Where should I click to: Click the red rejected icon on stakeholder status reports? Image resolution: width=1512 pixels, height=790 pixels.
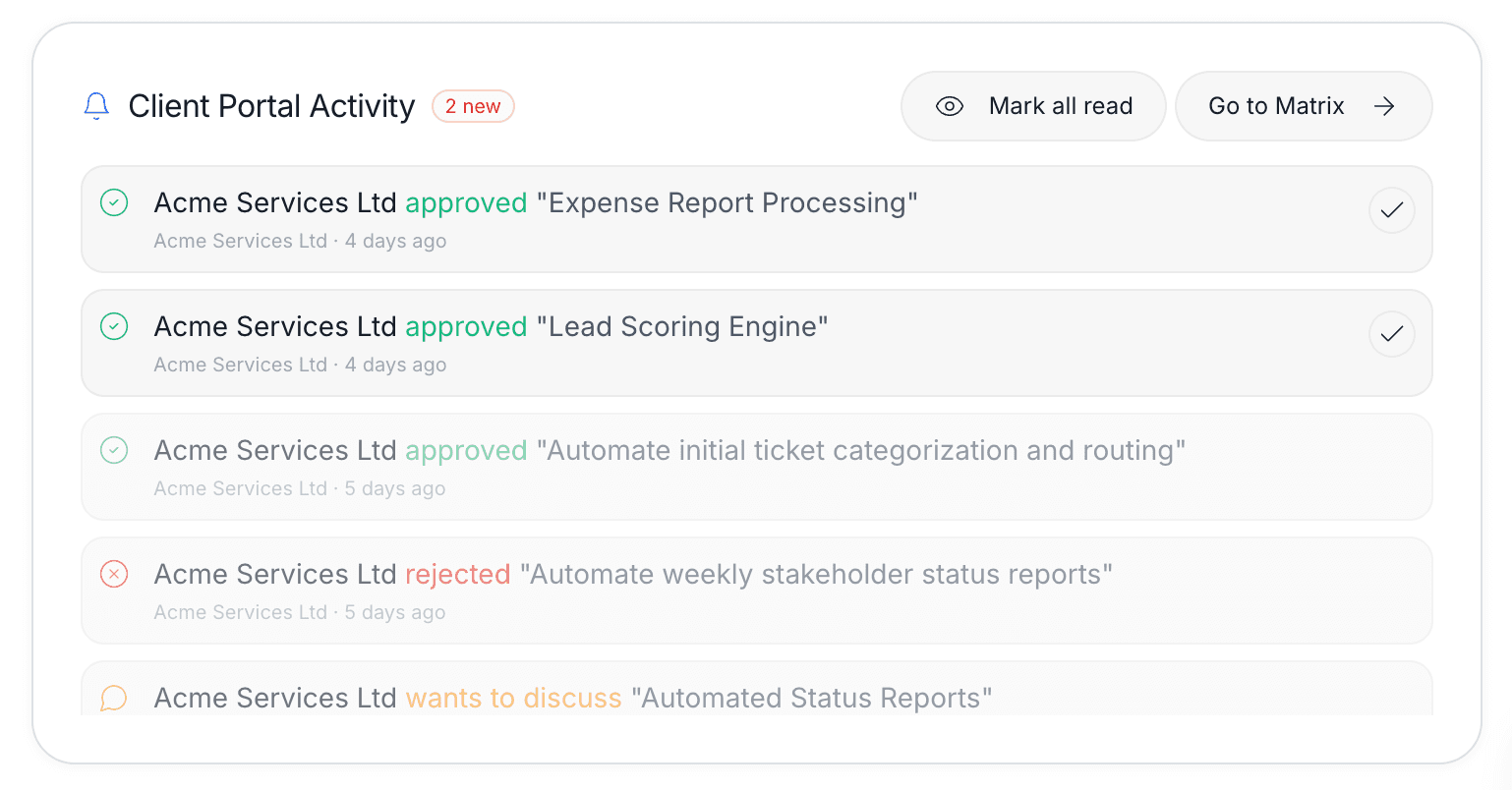[x=114, y=574]
